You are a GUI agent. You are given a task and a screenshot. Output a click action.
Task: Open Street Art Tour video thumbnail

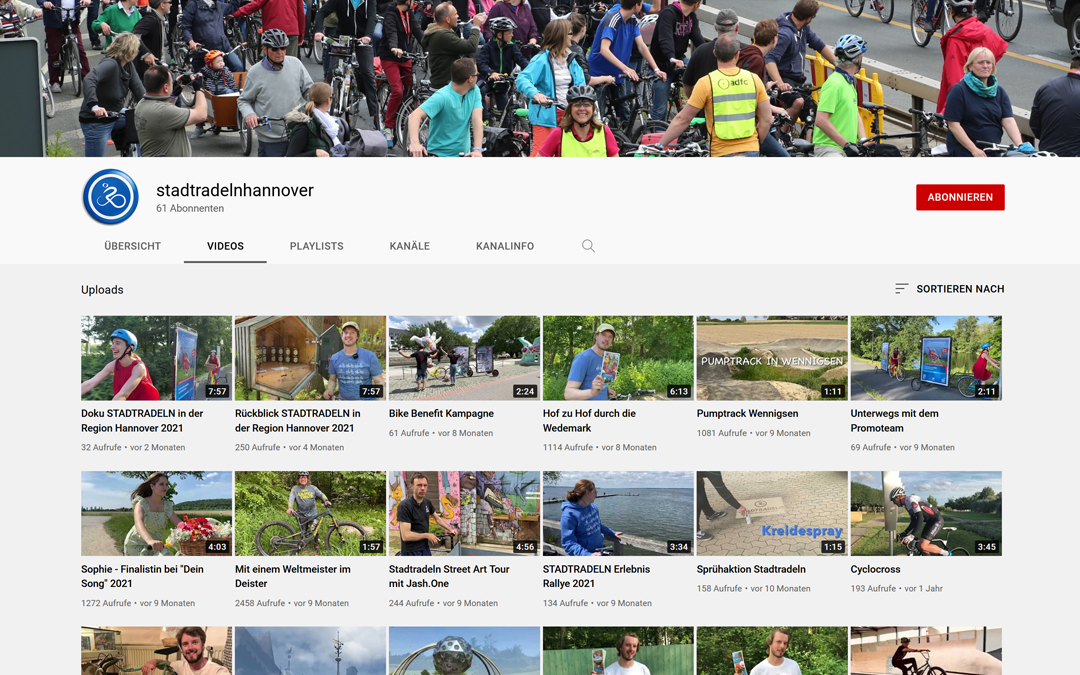pos(464,513)
